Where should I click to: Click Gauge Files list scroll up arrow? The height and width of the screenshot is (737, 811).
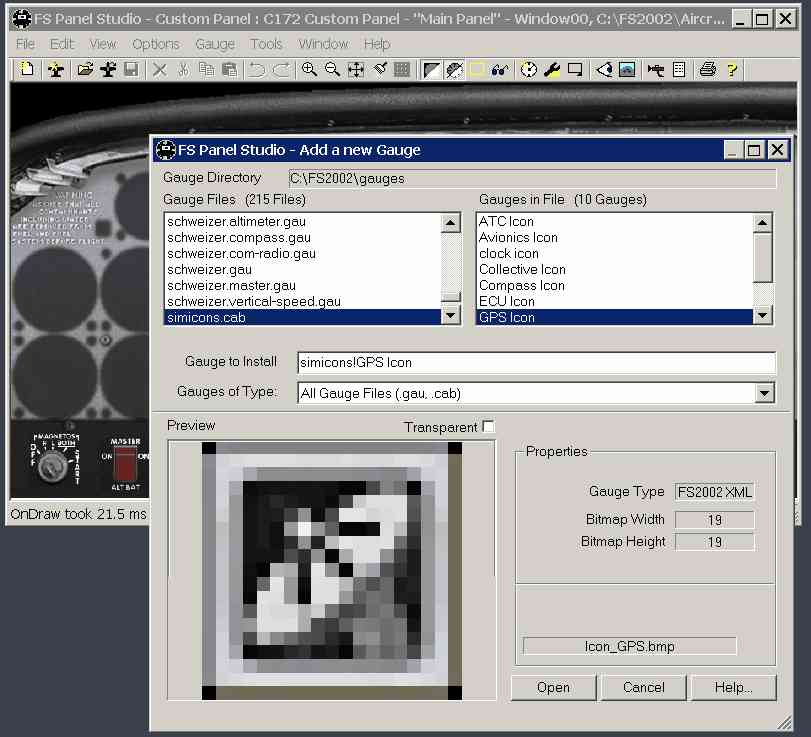(x=451, y=223)
